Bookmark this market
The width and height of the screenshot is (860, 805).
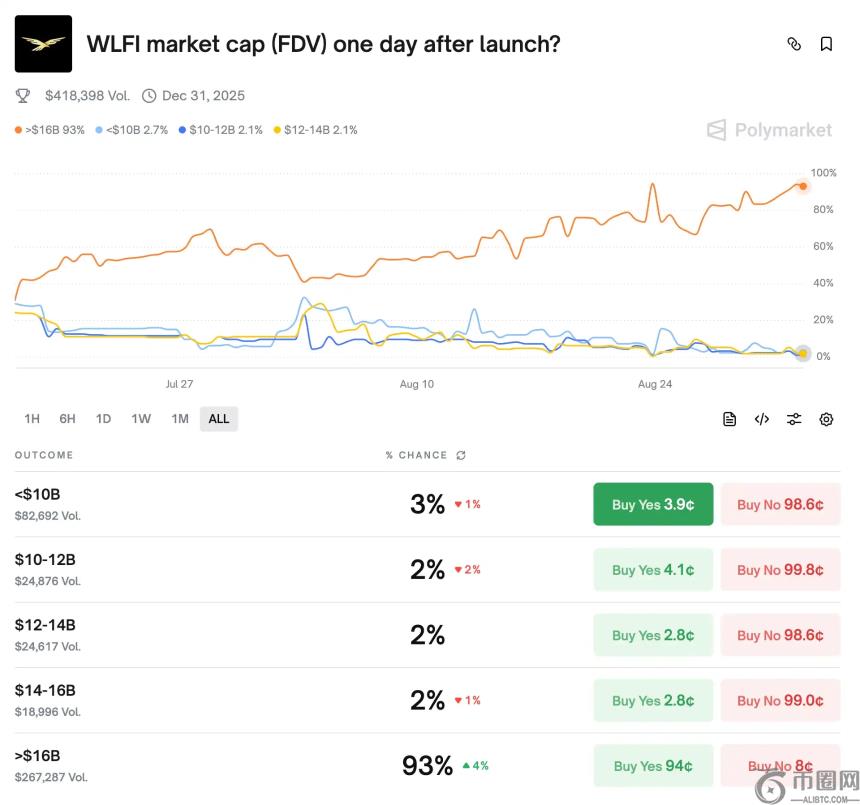click(x=826, y=44)
